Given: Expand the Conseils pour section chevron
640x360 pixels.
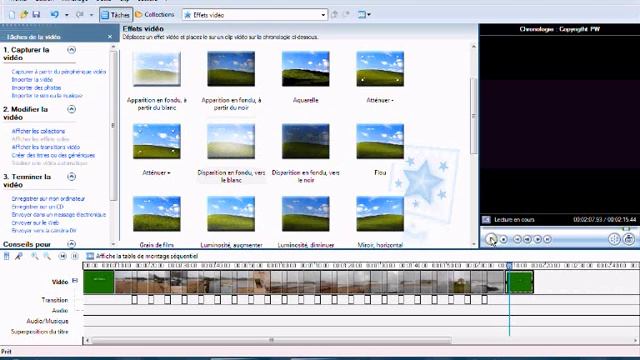Looking at the screenshot, I should pos(71,244).
